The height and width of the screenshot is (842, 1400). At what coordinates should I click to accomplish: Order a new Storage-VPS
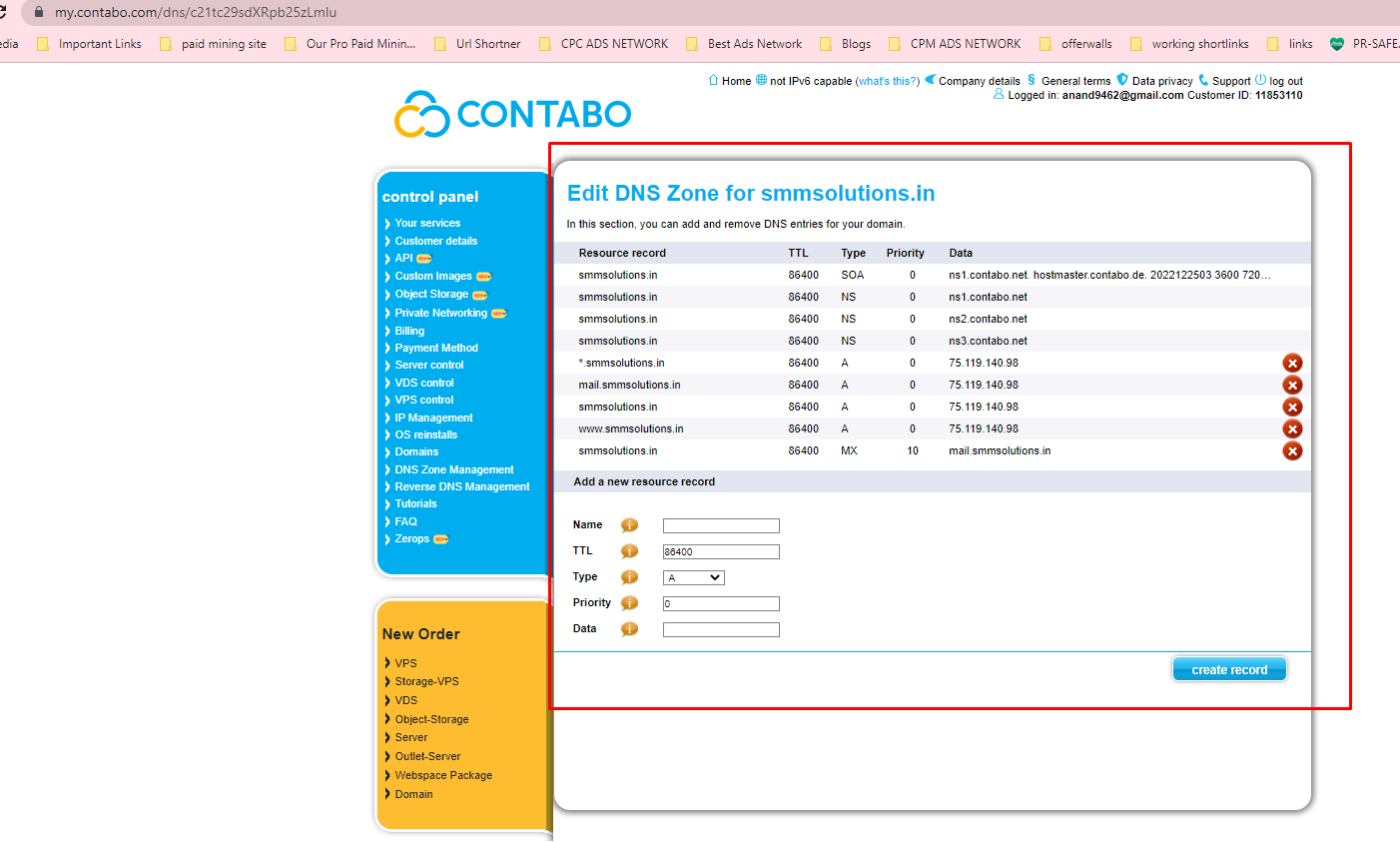(x=426, y=681)
